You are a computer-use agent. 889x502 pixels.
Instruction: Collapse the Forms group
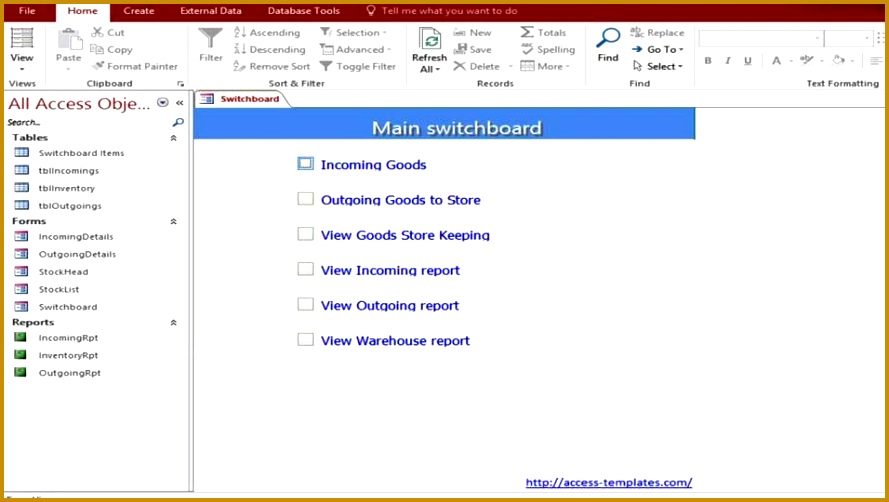[x=173, y=221]
